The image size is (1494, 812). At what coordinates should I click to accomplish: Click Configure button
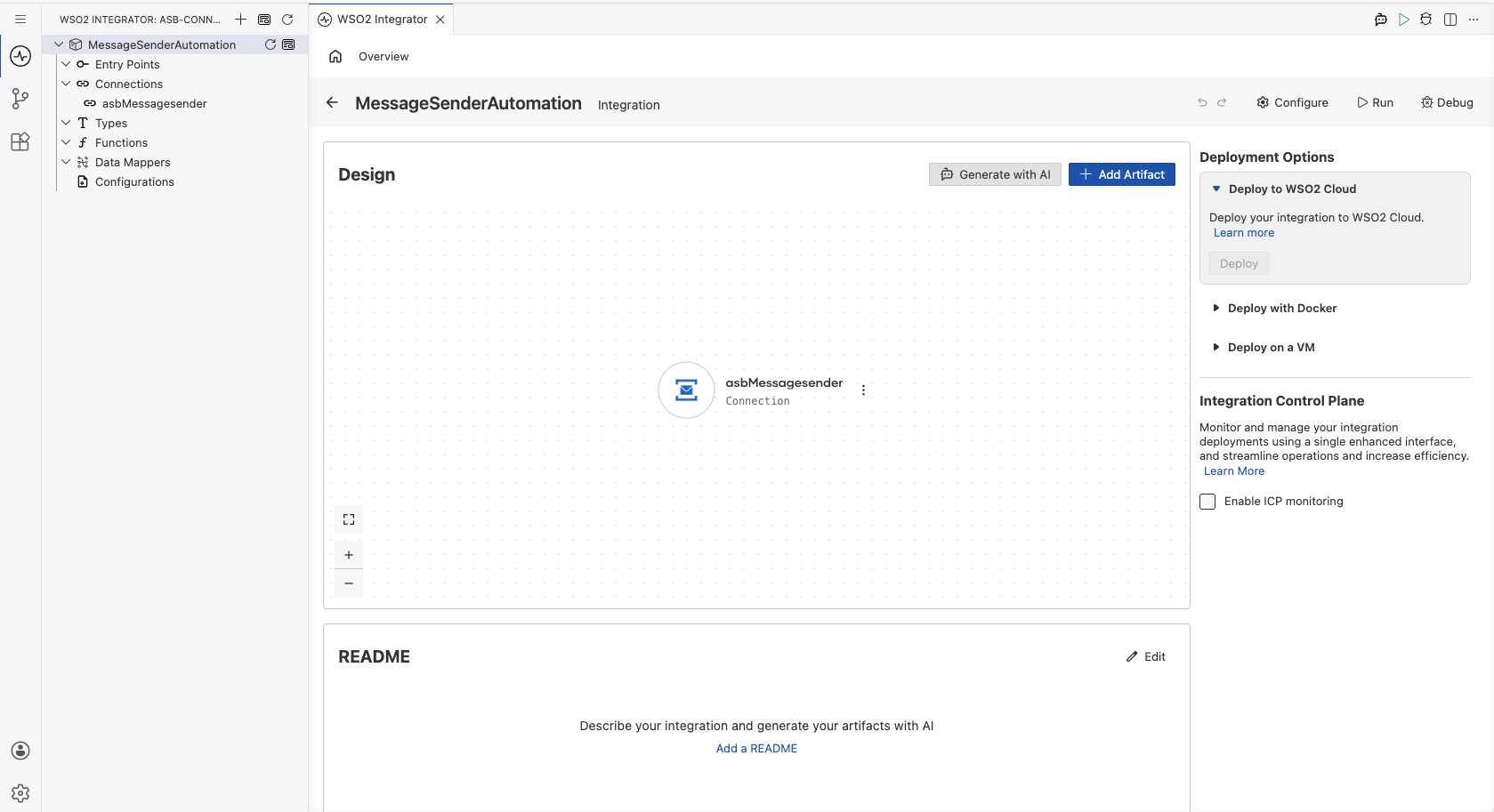tap(1292, 102)
